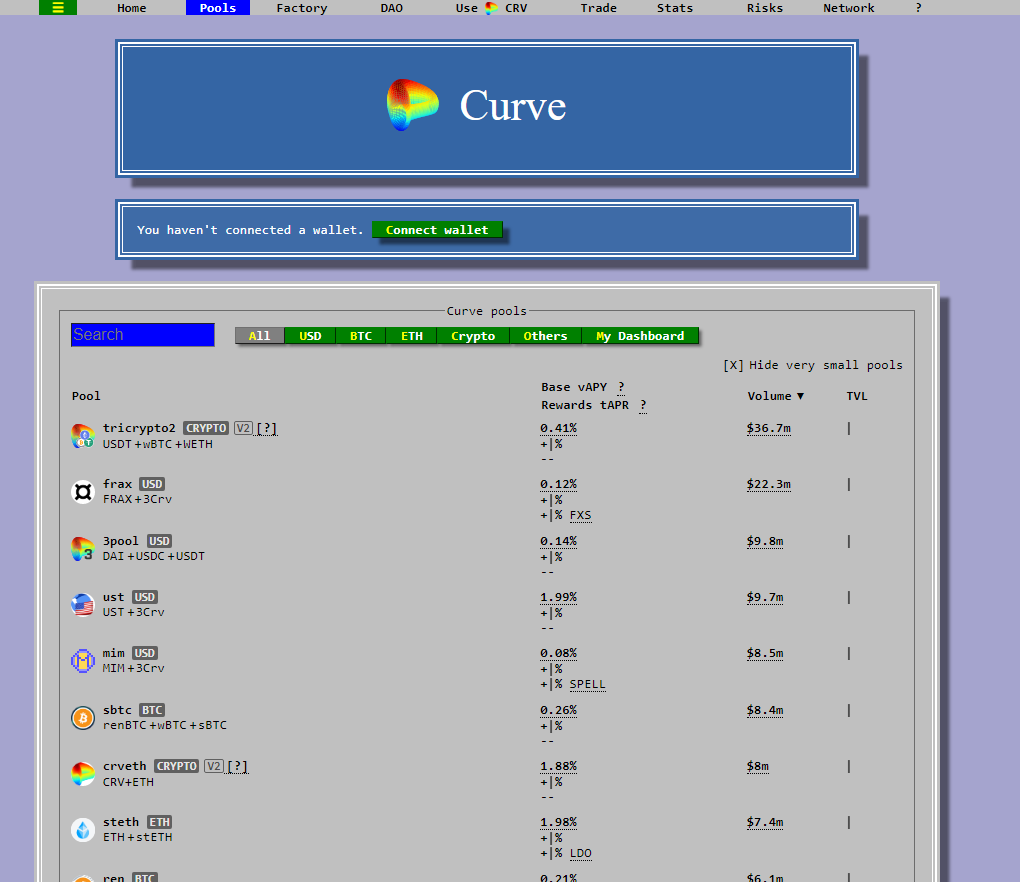
Task: Open the Risks menu item
Action: [765, 8]
